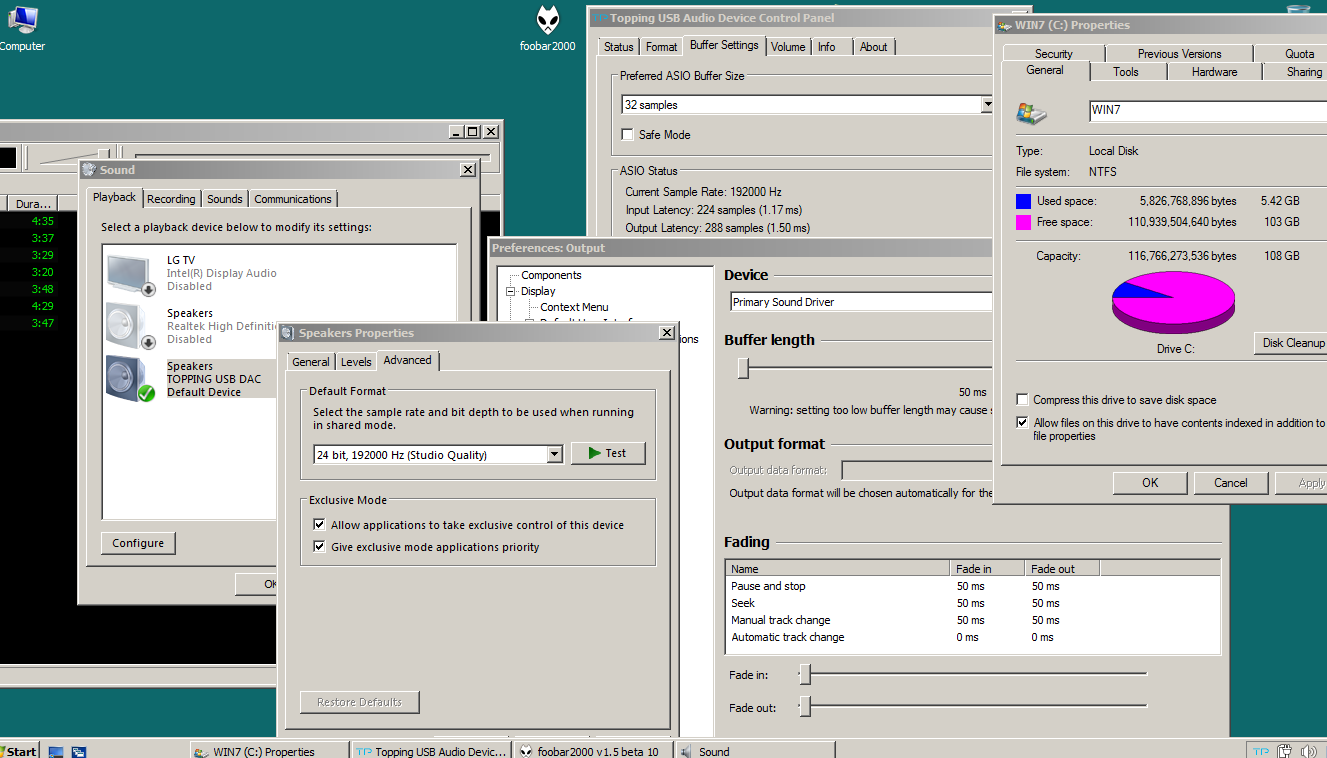Viewport: 1327px width, 758px height.
Task: Toggle Allow applications to take exclusive control
Action: tap(319, 525)
